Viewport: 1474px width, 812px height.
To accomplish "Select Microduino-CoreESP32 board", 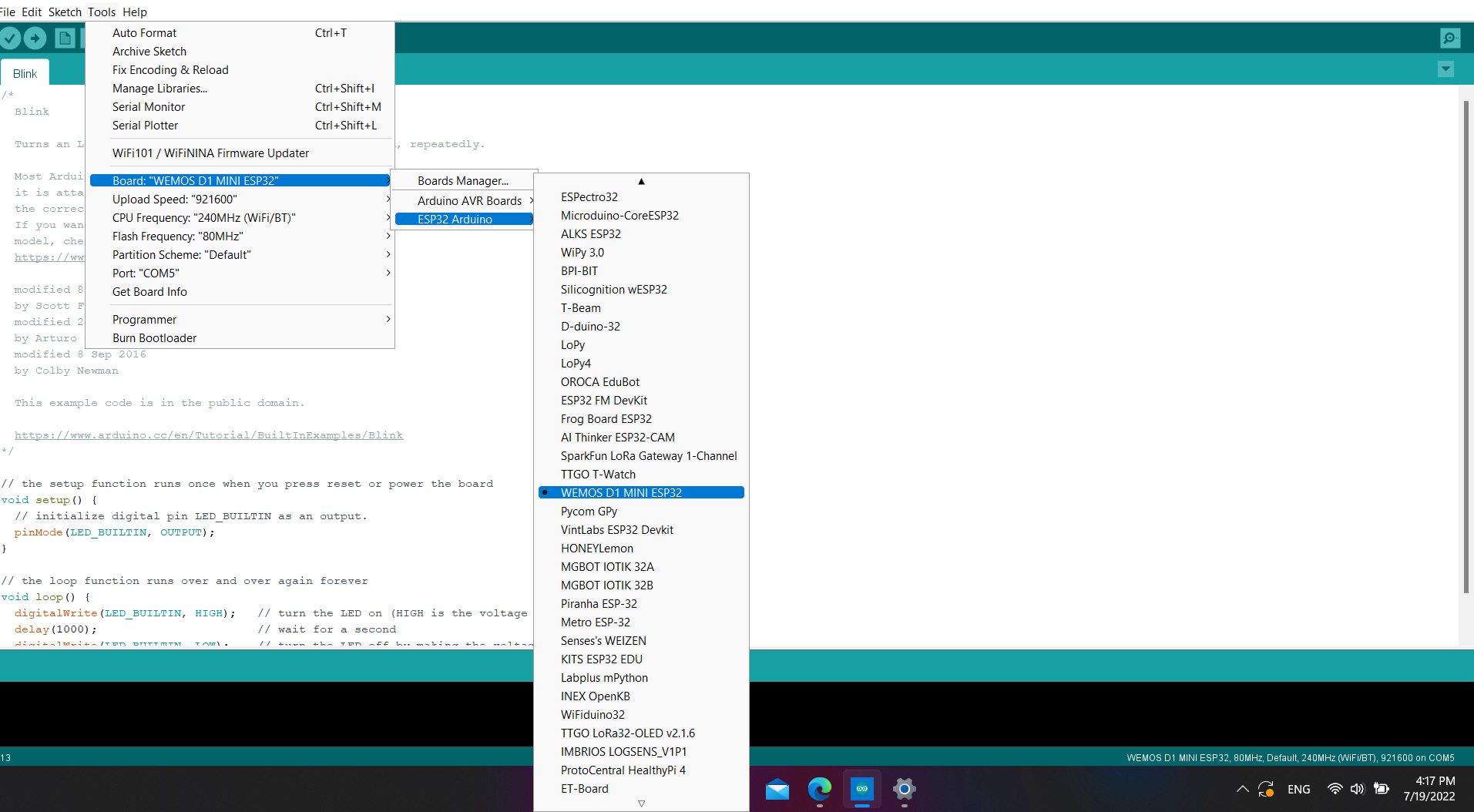I will tap(641, 216).
